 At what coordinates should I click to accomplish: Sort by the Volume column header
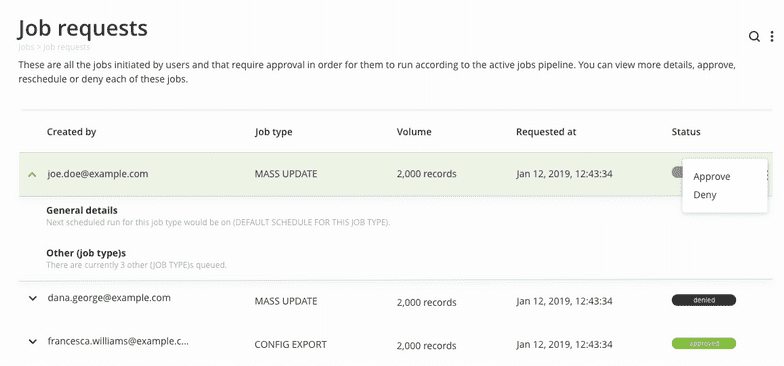coord(414,132)
